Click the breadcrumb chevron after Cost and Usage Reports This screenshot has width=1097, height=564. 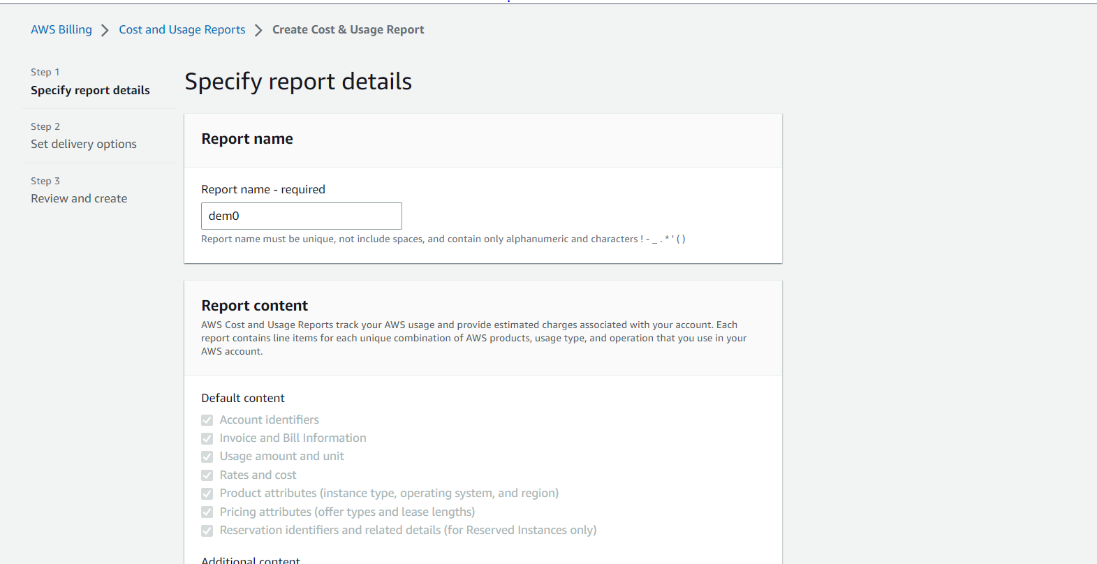click(259, 30)
